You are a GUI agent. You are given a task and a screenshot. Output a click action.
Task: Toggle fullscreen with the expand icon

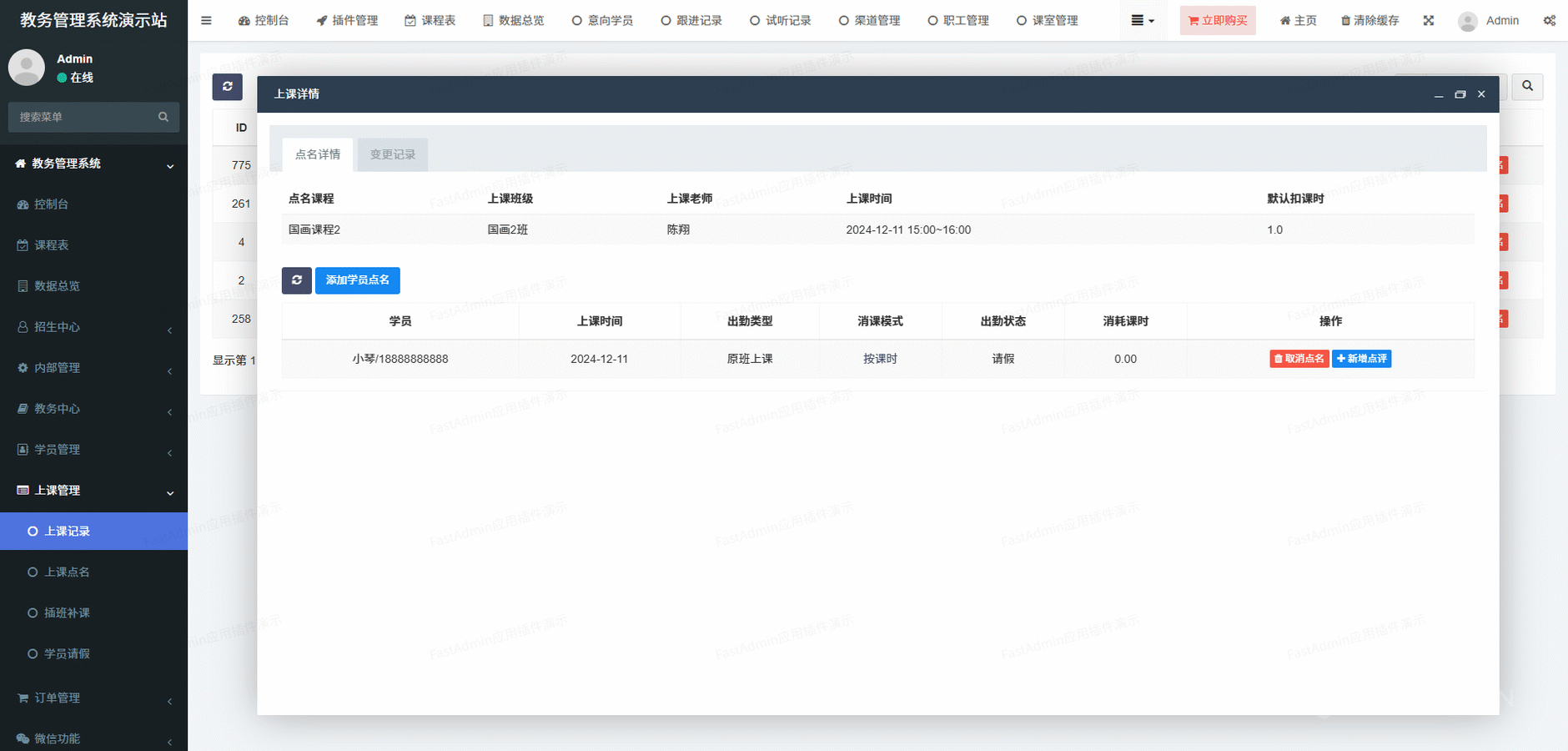click(1429, 21)
